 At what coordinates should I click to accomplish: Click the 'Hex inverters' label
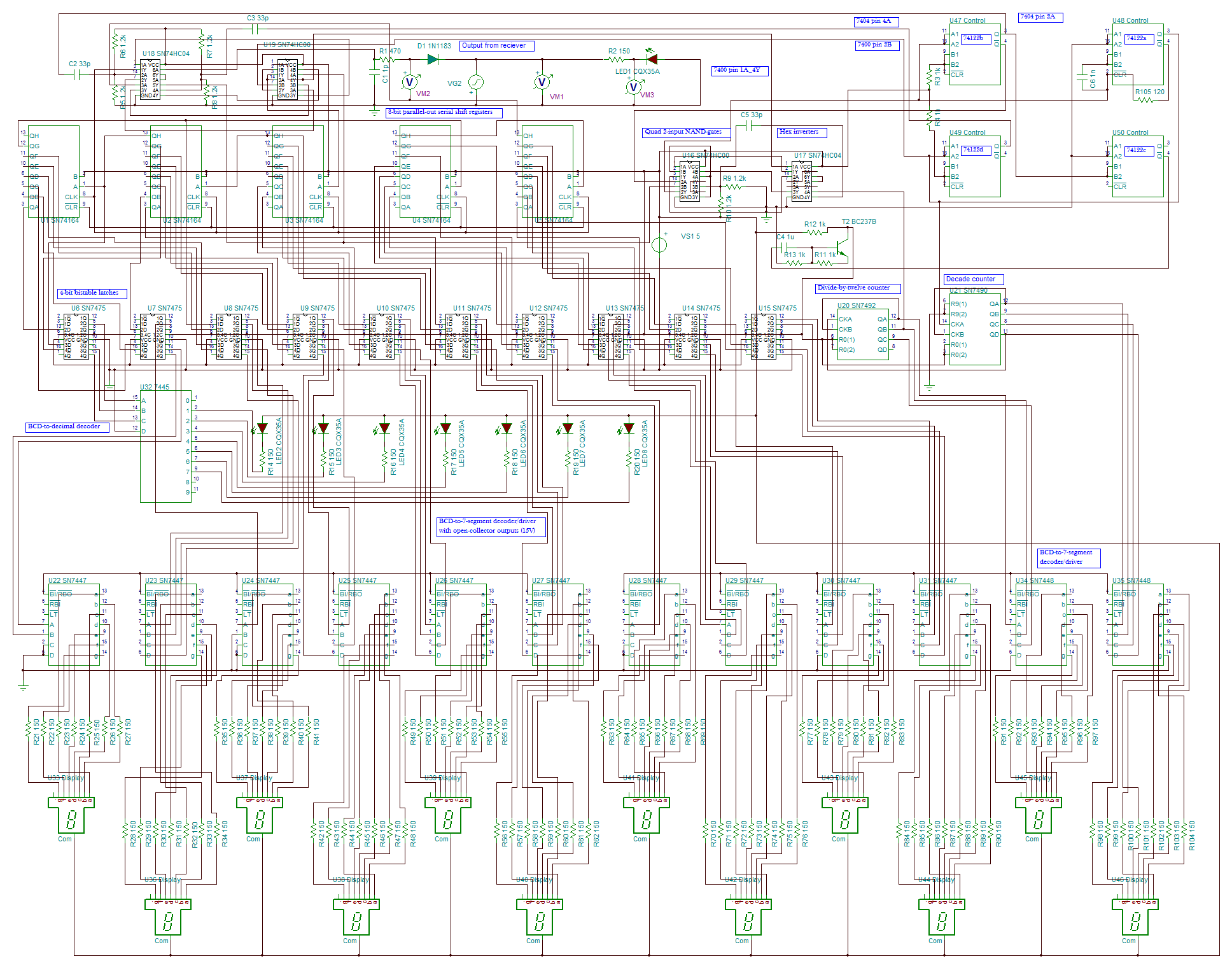802,132
